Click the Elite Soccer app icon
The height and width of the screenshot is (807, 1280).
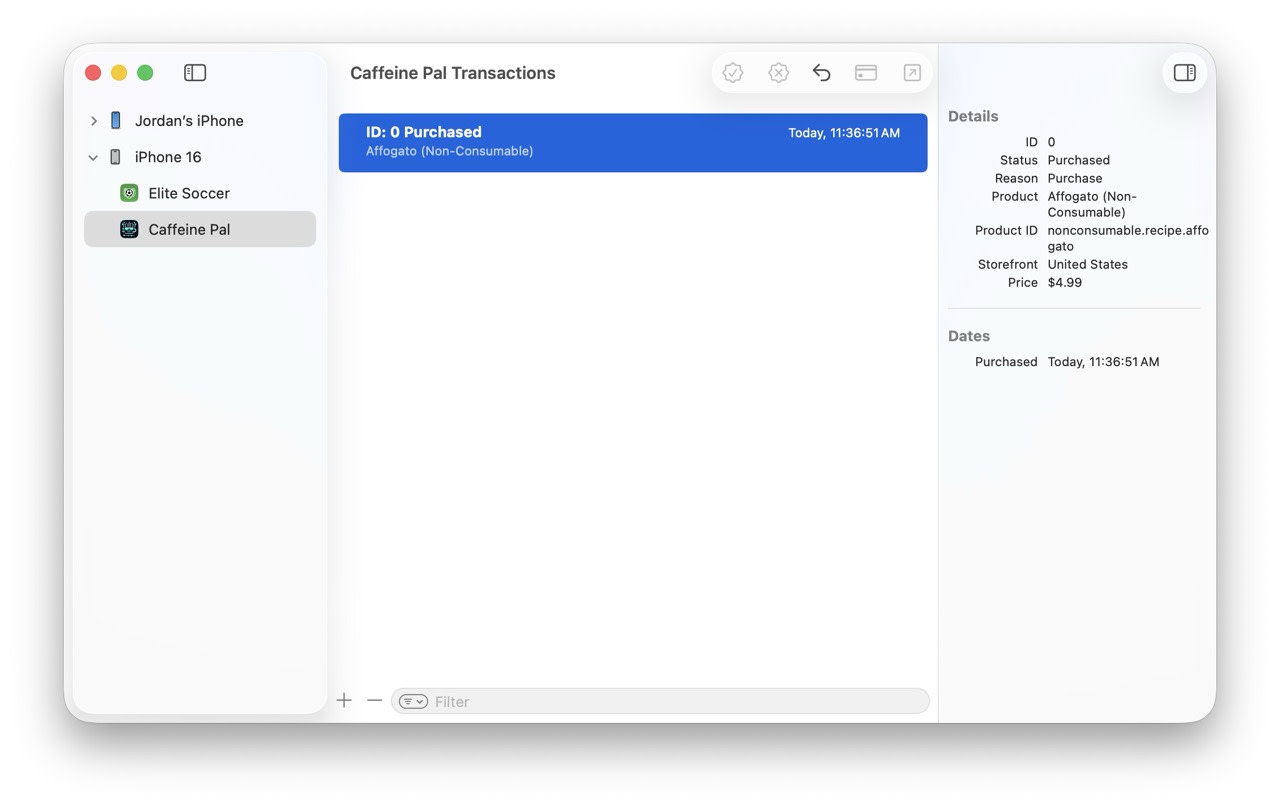tap(129, 193)
